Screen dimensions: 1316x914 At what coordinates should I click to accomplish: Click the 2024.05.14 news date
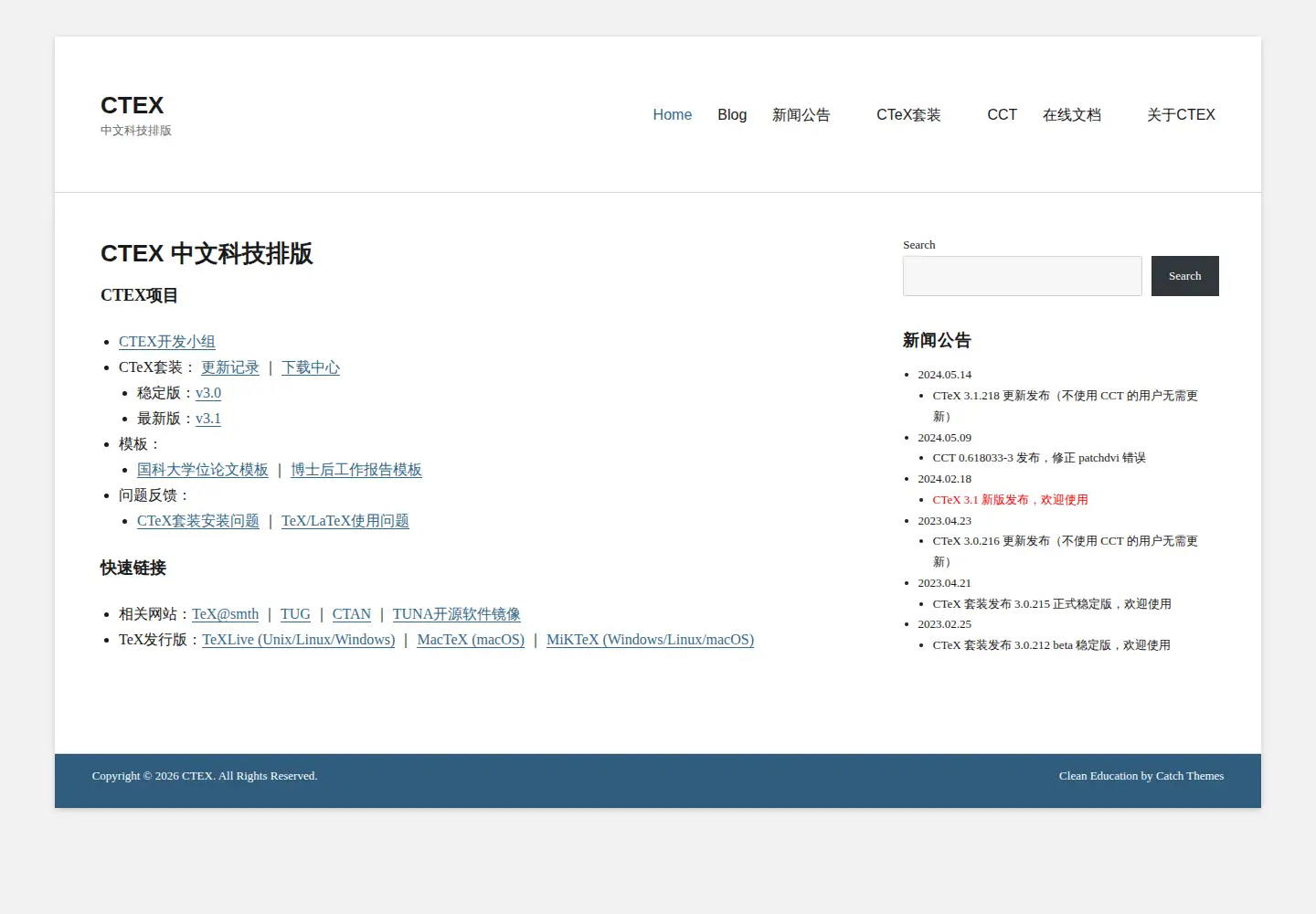tap(945, 375)
